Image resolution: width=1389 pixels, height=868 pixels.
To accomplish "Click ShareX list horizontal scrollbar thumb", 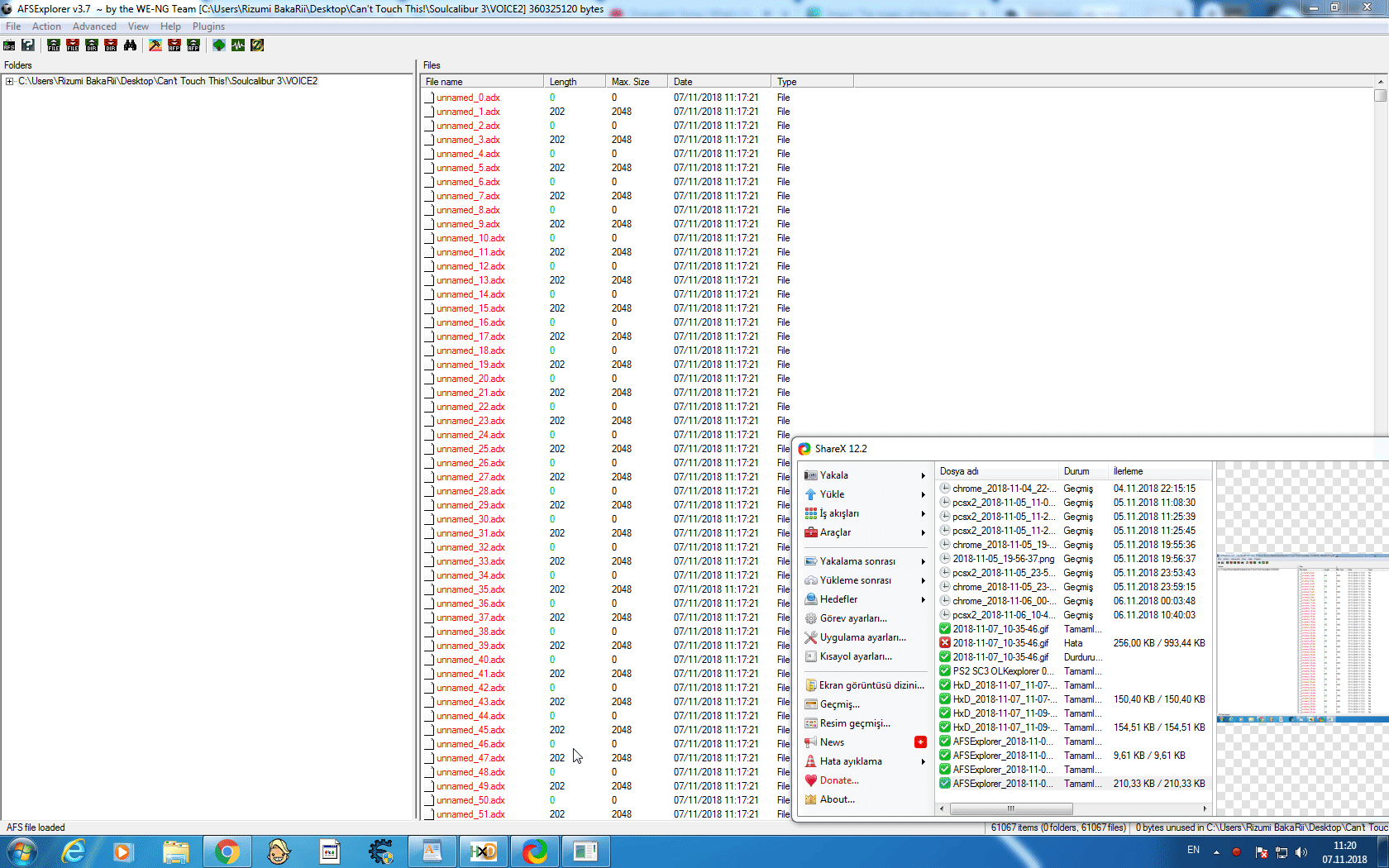I will point(1010,808).
